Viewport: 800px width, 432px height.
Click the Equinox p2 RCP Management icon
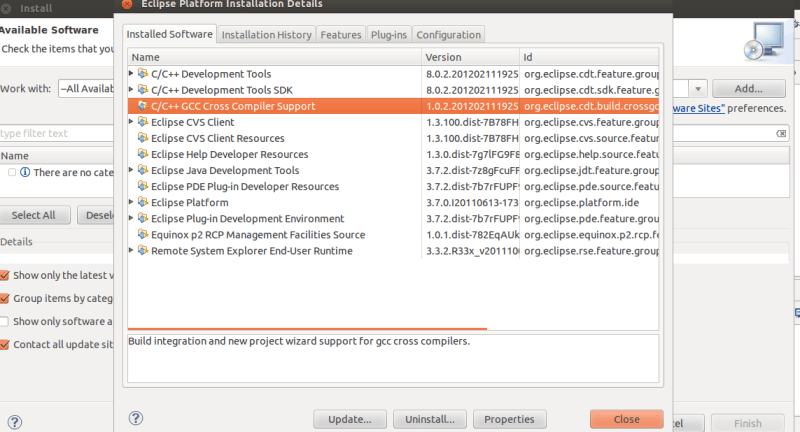coord(143,234)
